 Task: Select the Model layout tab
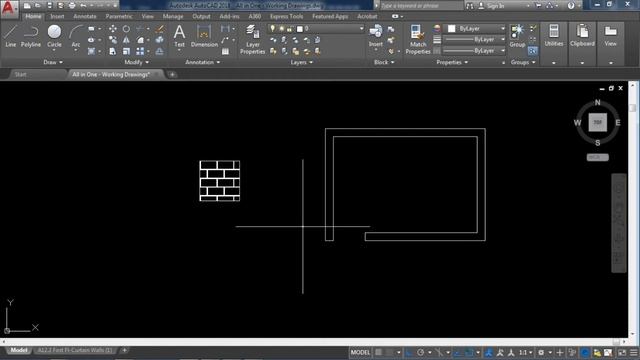tap(19, 350)
